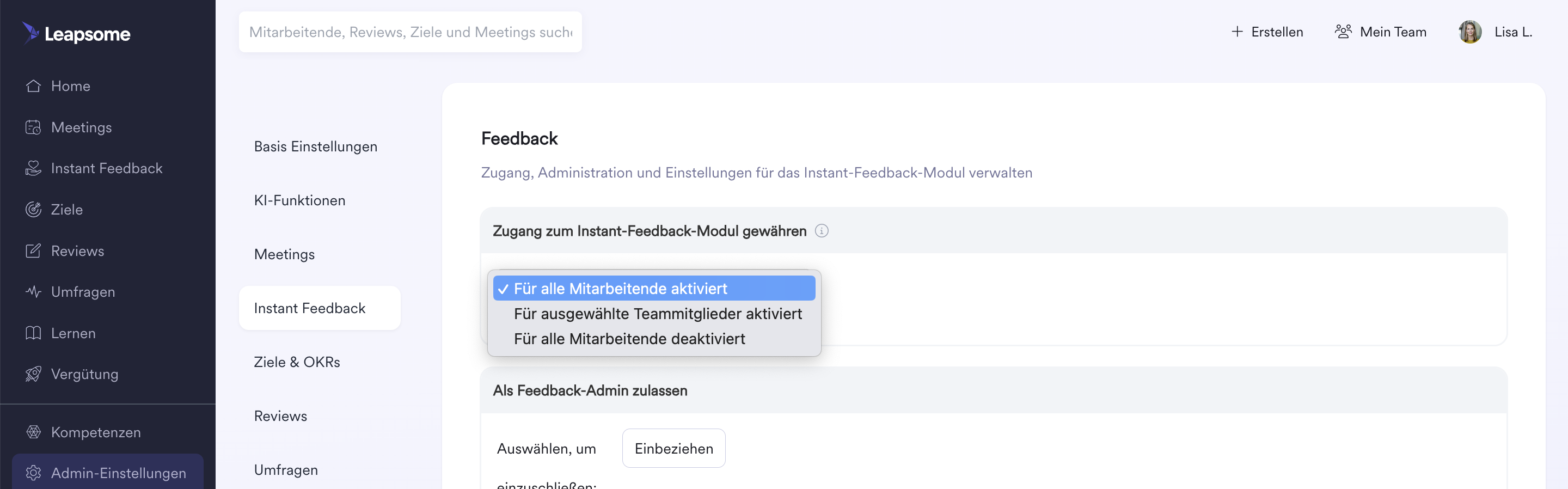This screenshot has height=489, width=1568.
Task: Open Basis Einstellungen settings tab
Action: [x=315, y=147]
